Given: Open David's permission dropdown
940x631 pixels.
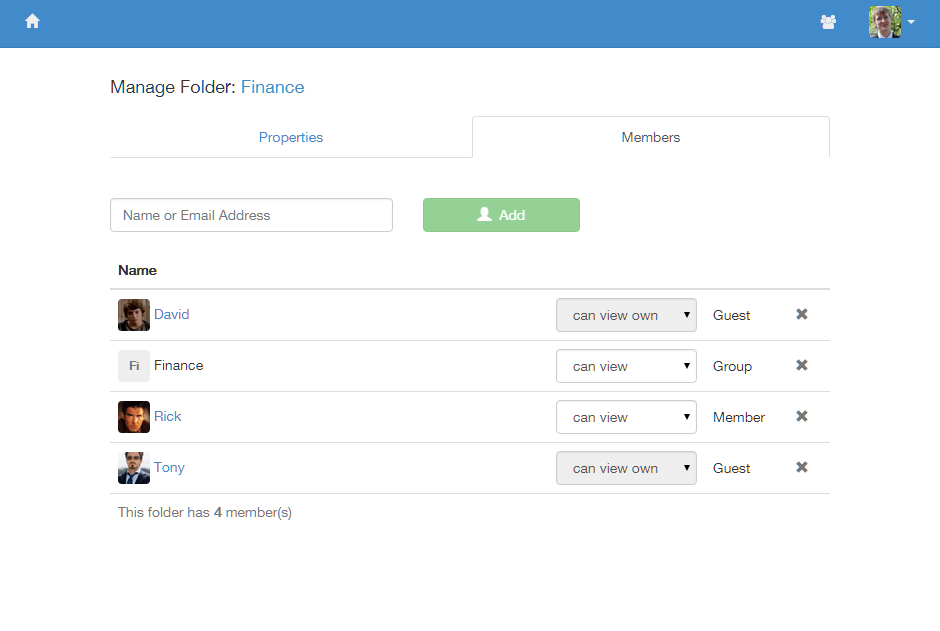Looking at the screenshot, I should coord(626,315).
